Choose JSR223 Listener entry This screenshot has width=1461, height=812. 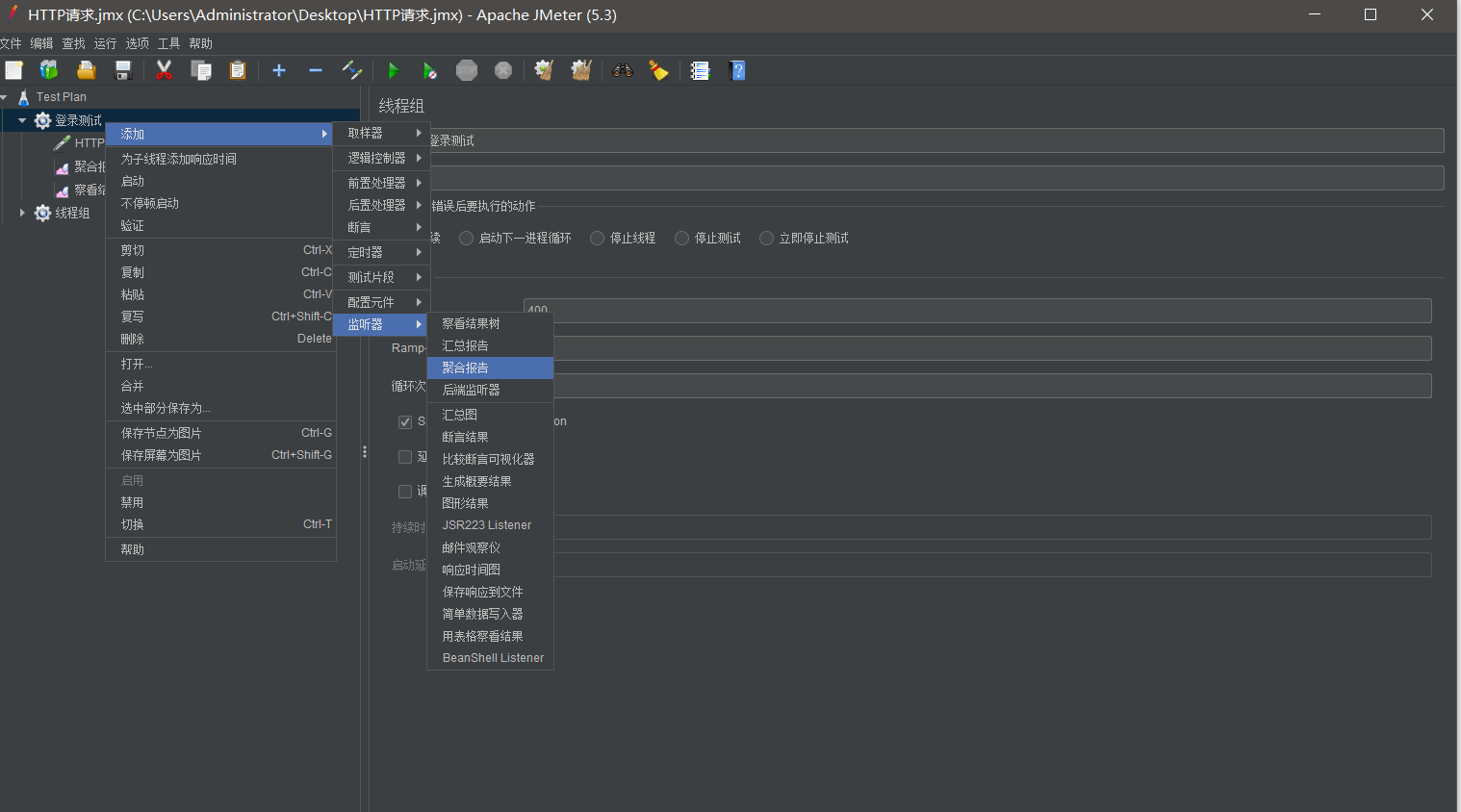click(x=490, y=525)
